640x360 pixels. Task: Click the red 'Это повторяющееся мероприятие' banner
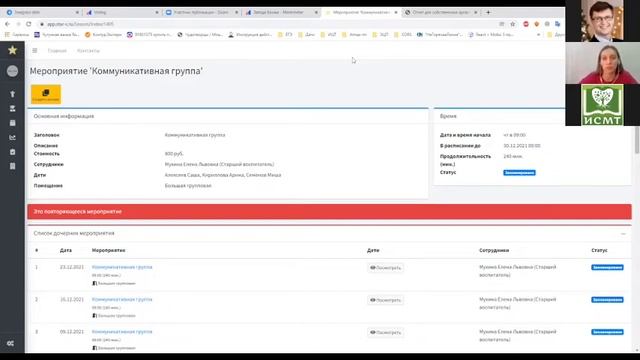329,211
